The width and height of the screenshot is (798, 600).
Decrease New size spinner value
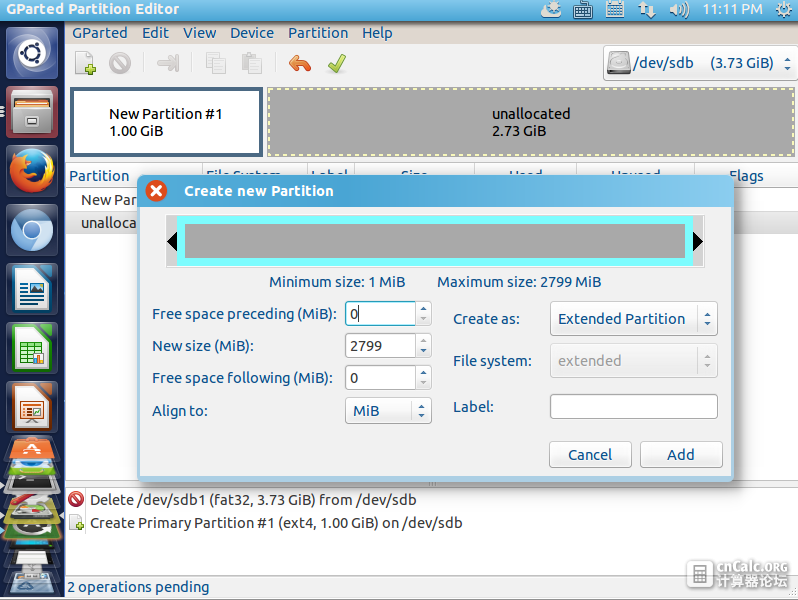pos(423,352)
